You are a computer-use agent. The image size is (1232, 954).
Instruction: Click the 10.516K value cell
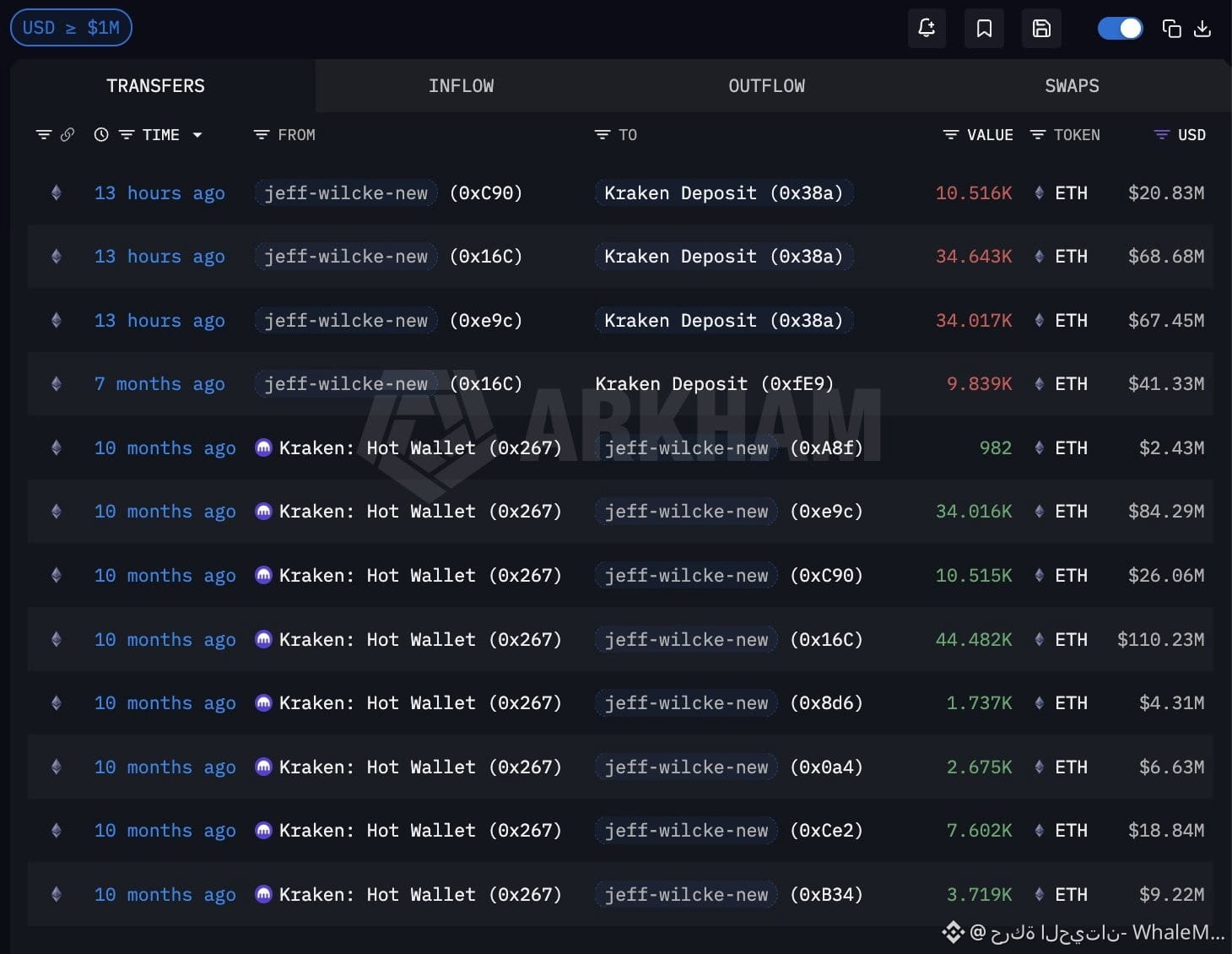pos(974,192)
